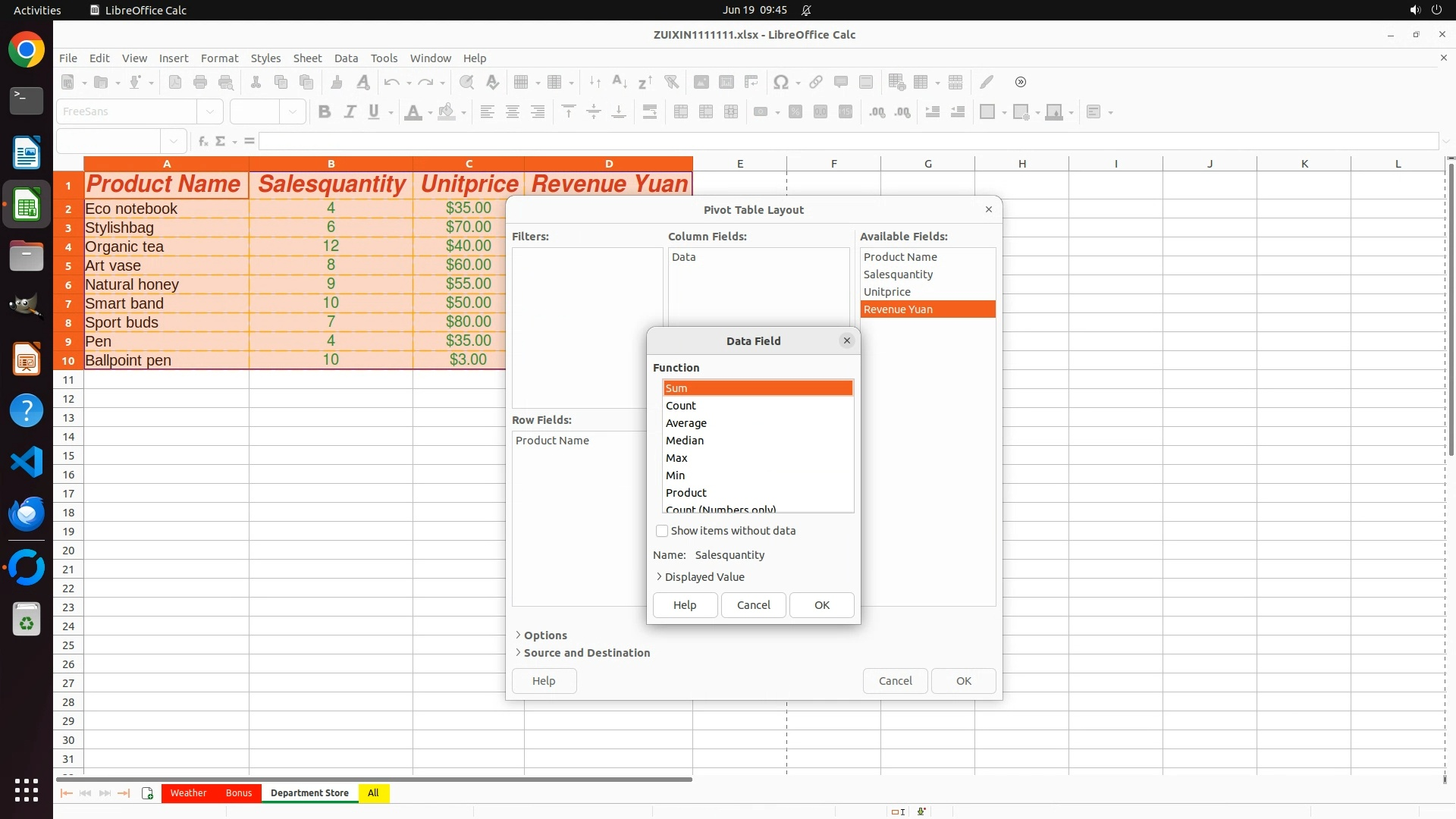
Task: Click the sort ascending toolbar icon
Action: click(619, 82)
